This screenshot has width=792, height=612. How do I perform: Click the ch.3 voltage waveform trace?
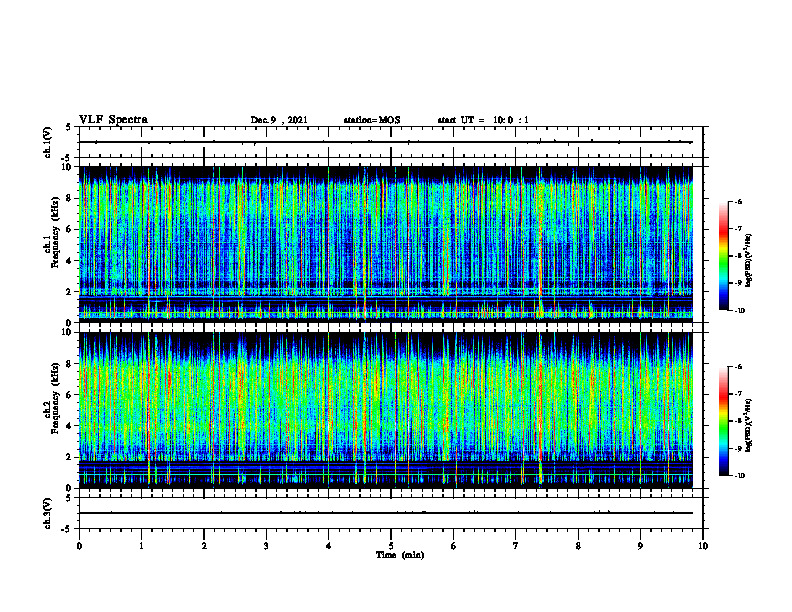[385, 513]
